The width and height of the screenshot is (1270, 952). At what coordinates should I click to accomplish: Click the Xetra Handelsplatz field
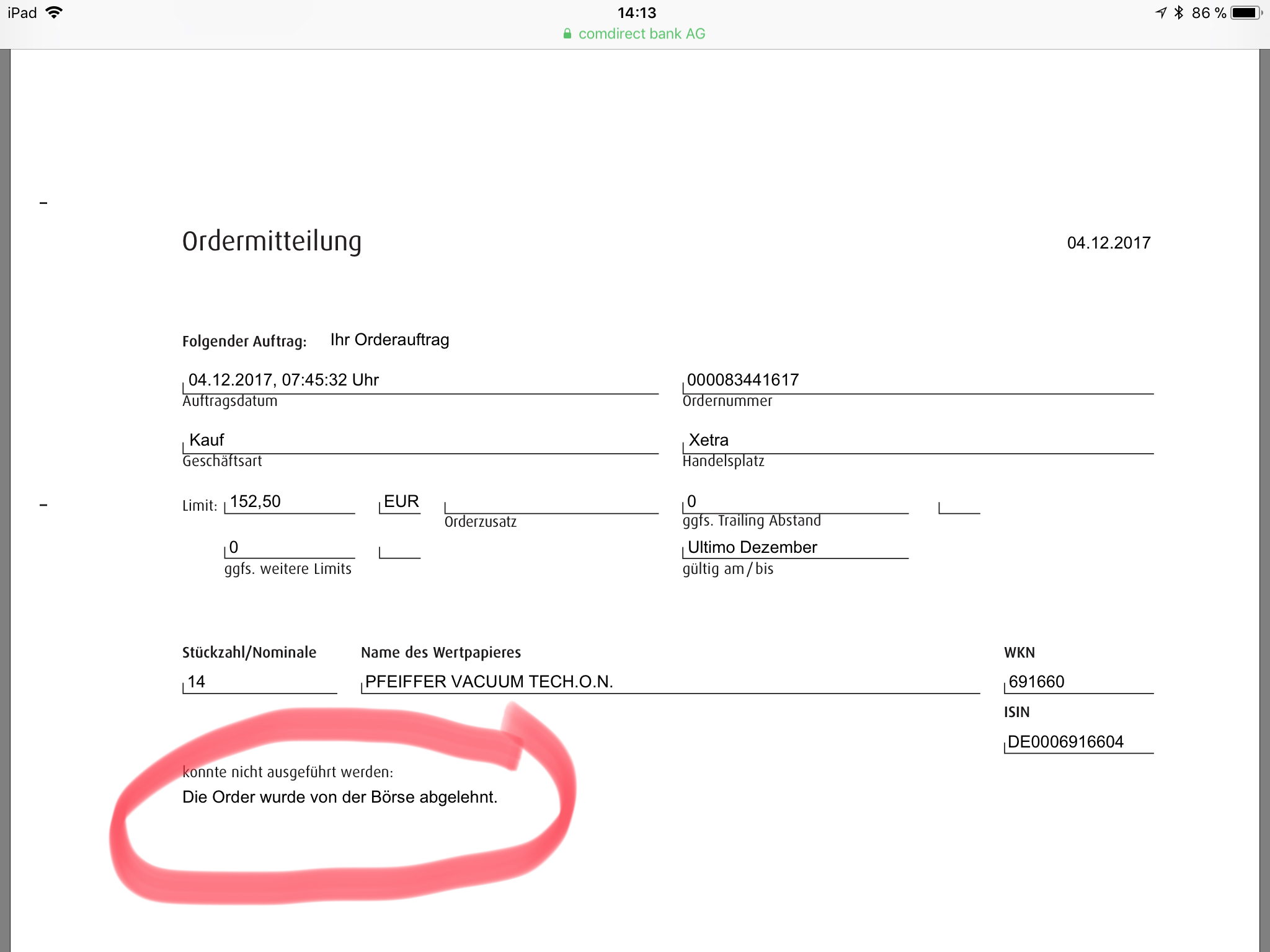click(x=708, y=440)
